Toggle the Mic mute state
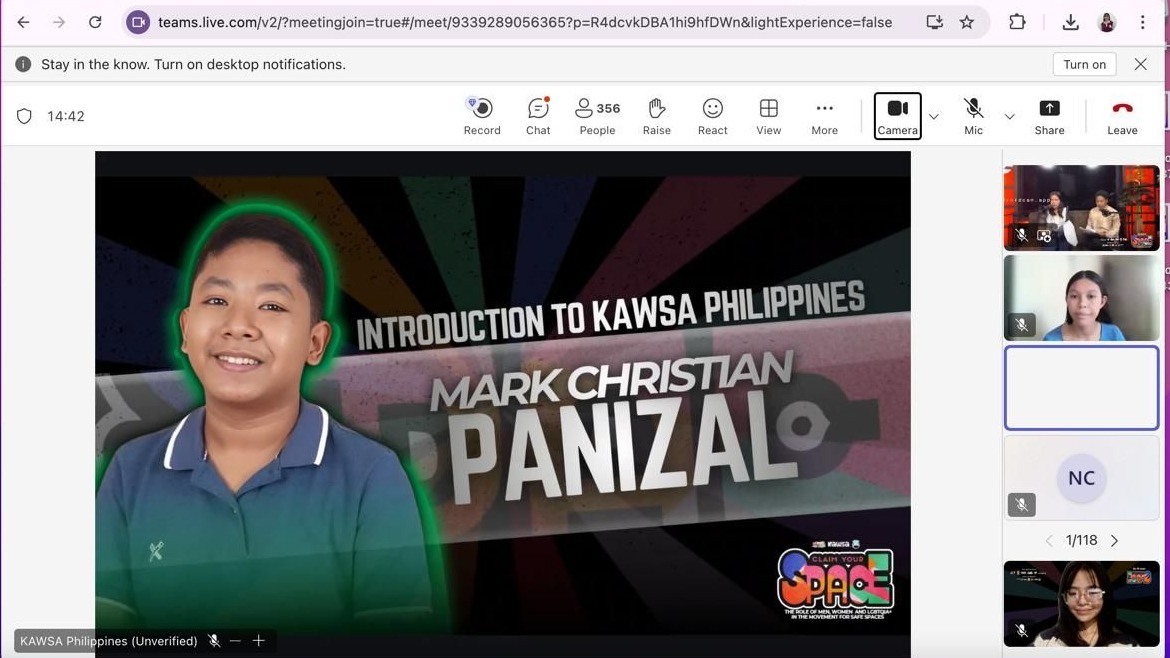 (x=973, y=116)
